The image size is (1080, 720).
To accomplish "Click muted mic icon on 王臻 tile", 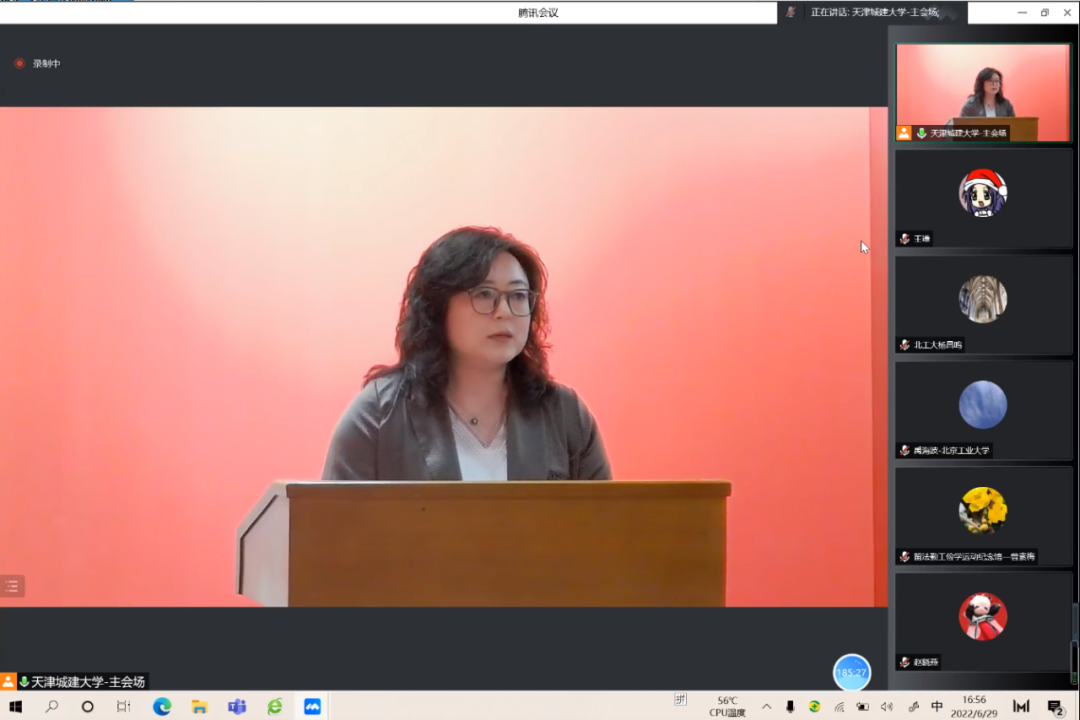I will (904, 239).
